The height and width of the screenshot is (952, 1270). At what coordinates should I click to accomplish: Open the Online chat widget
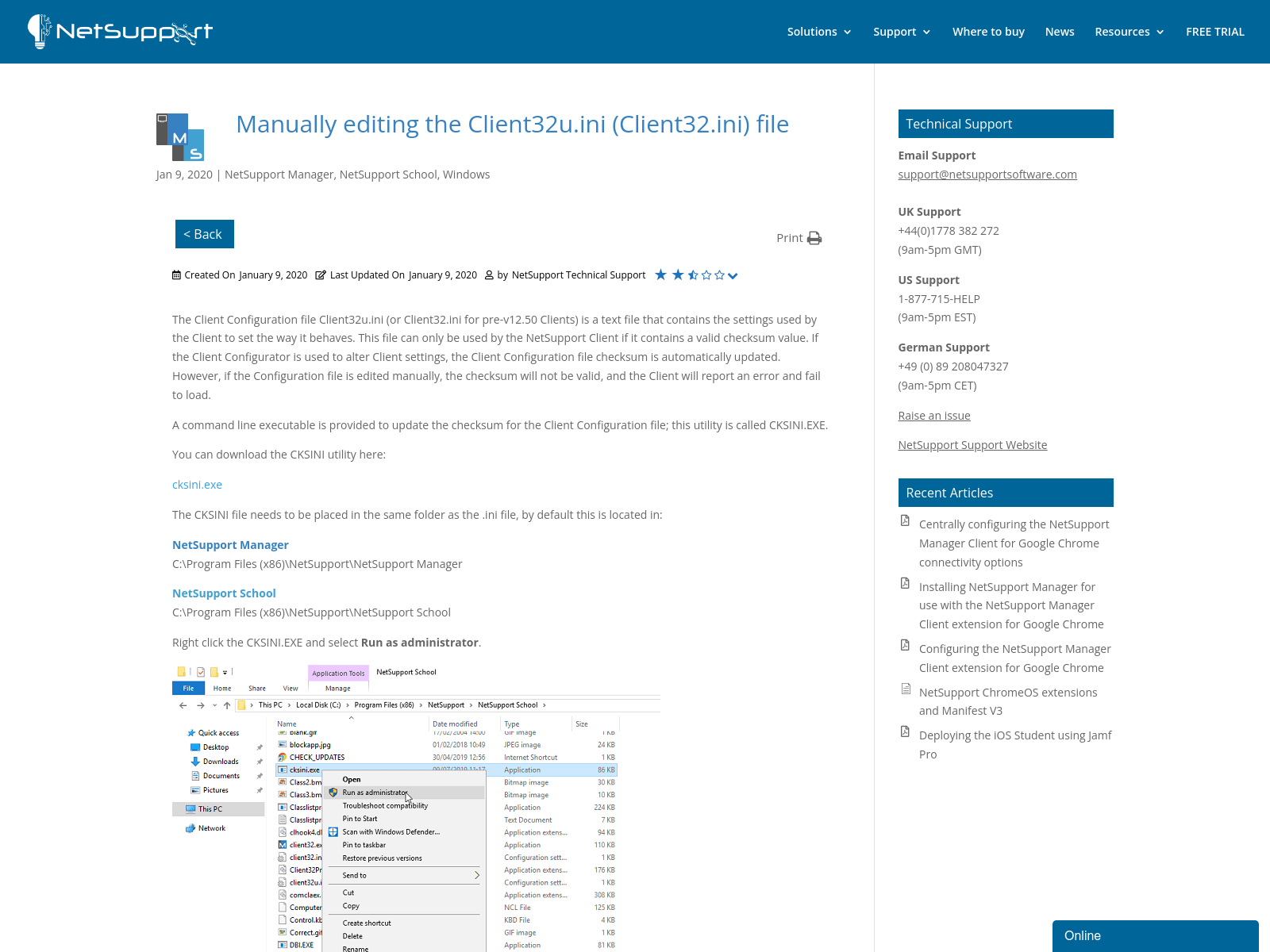click(x=1155, y=936)
